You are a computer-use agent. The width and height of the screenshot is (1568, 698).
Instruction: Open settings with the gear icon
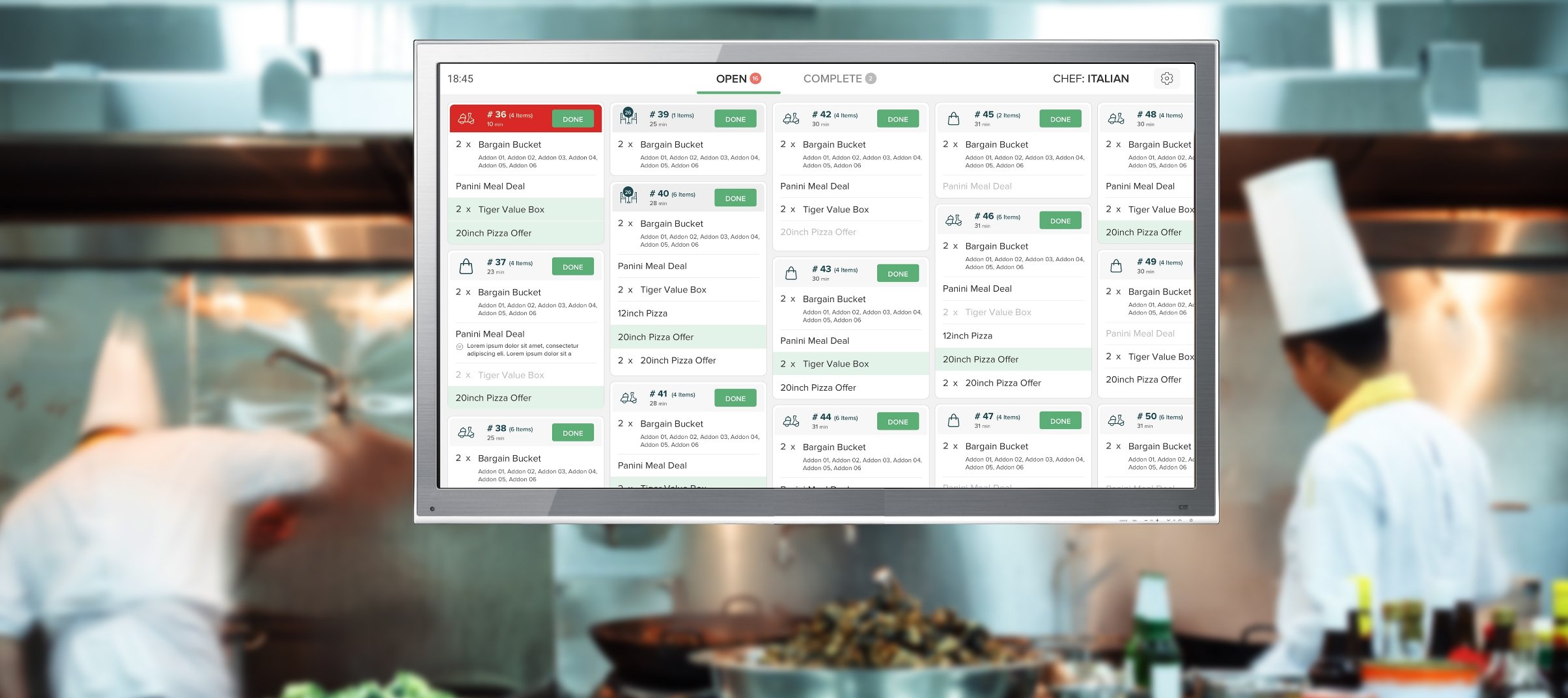tap(1168, 78)
